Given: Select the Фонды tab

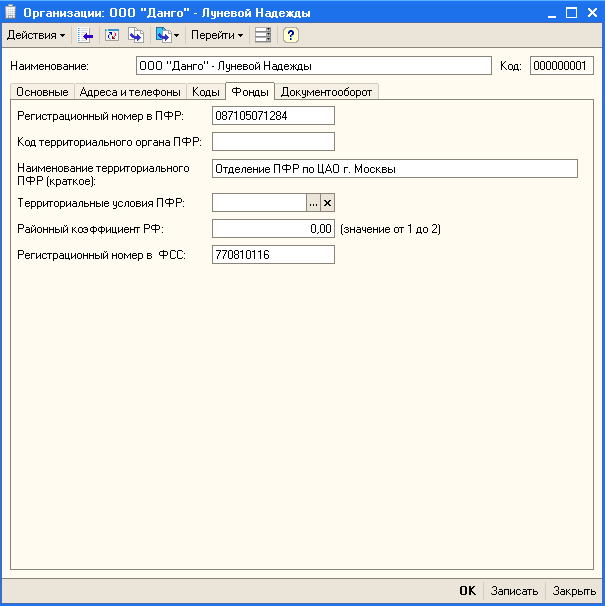Looking at the screenshot, I should point(250,92).
